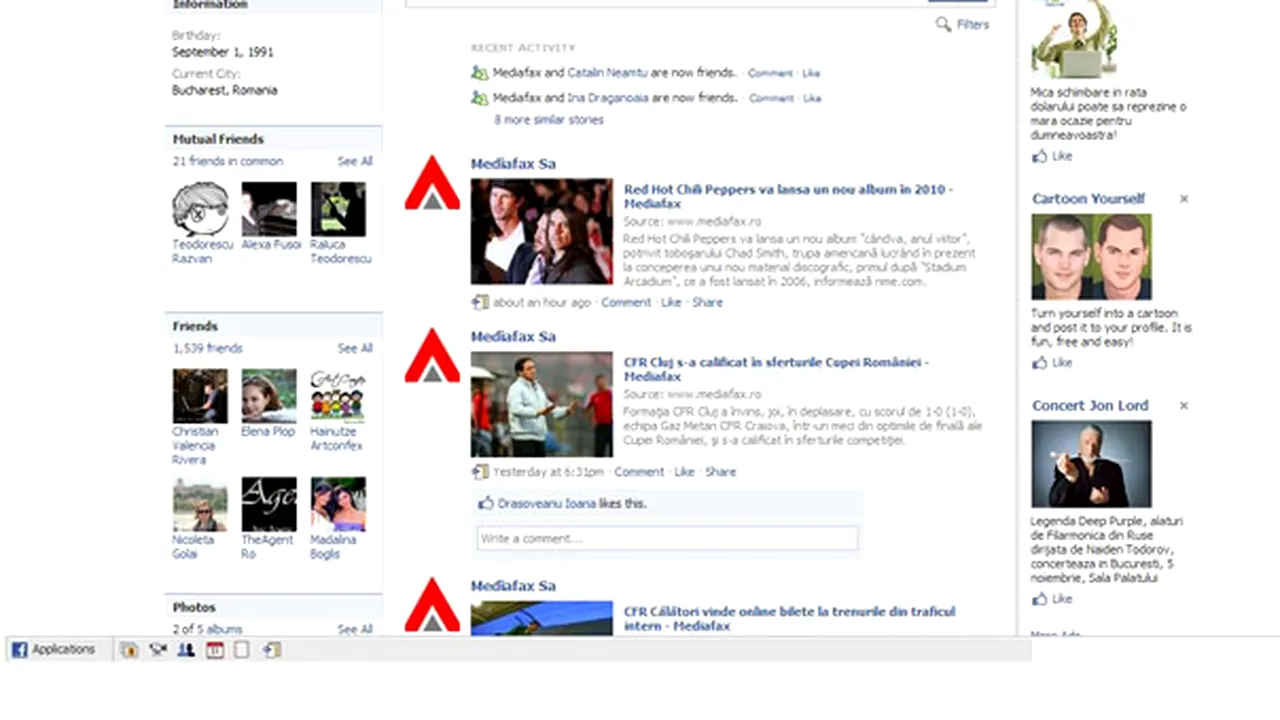The height and width of the screenshot is (720, 1280).
Task: Open Cartoon Yourself ad image
Action: 1091,257
